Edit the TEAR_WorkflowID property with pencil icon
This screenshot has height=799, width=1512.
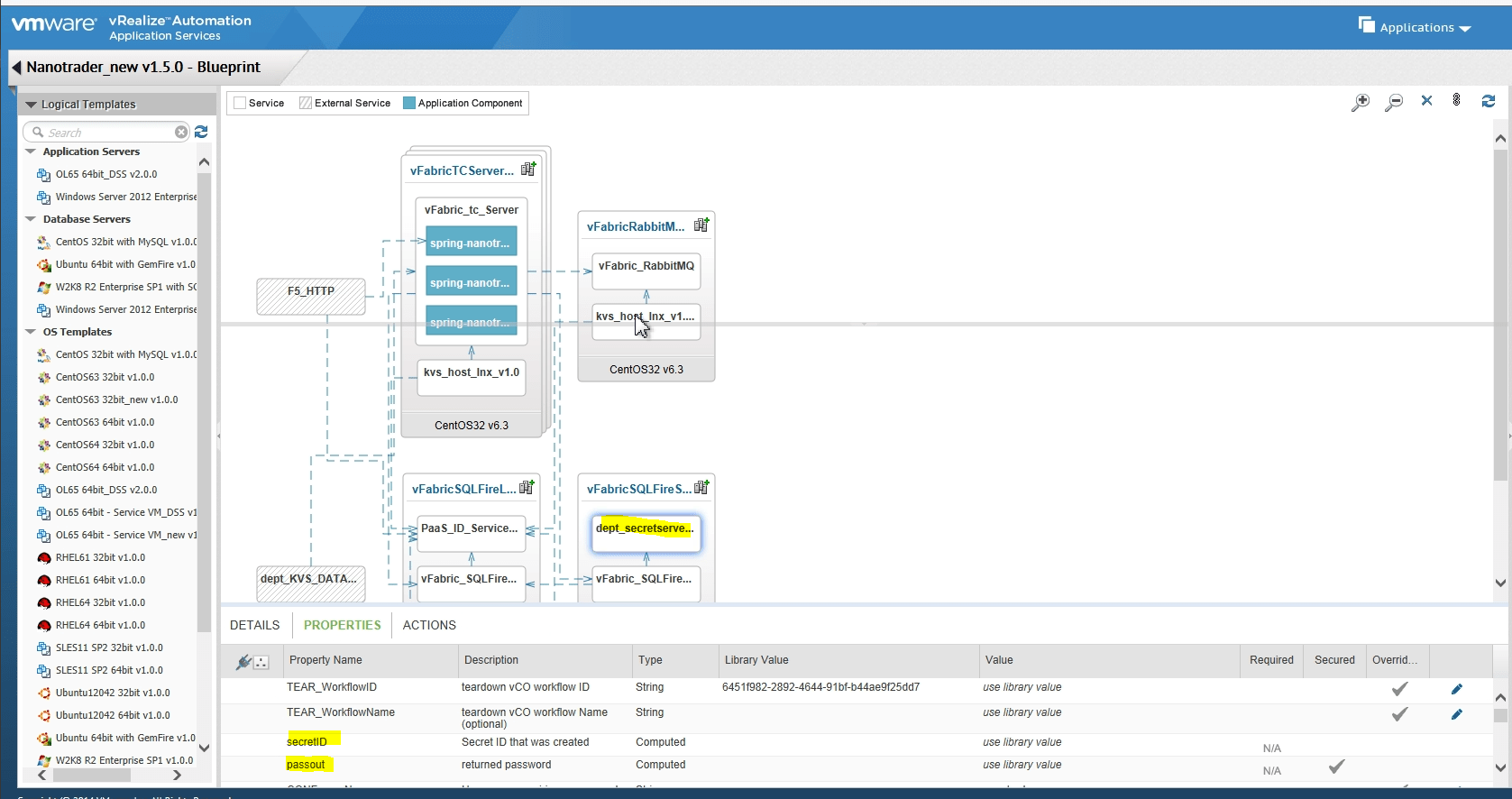(1457, 689)
